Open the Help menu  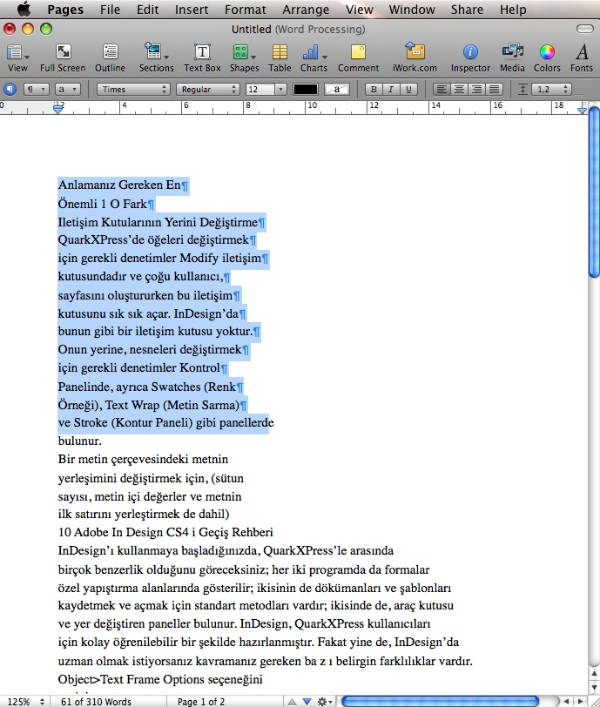pyautogui.click(x=513, y=9)
